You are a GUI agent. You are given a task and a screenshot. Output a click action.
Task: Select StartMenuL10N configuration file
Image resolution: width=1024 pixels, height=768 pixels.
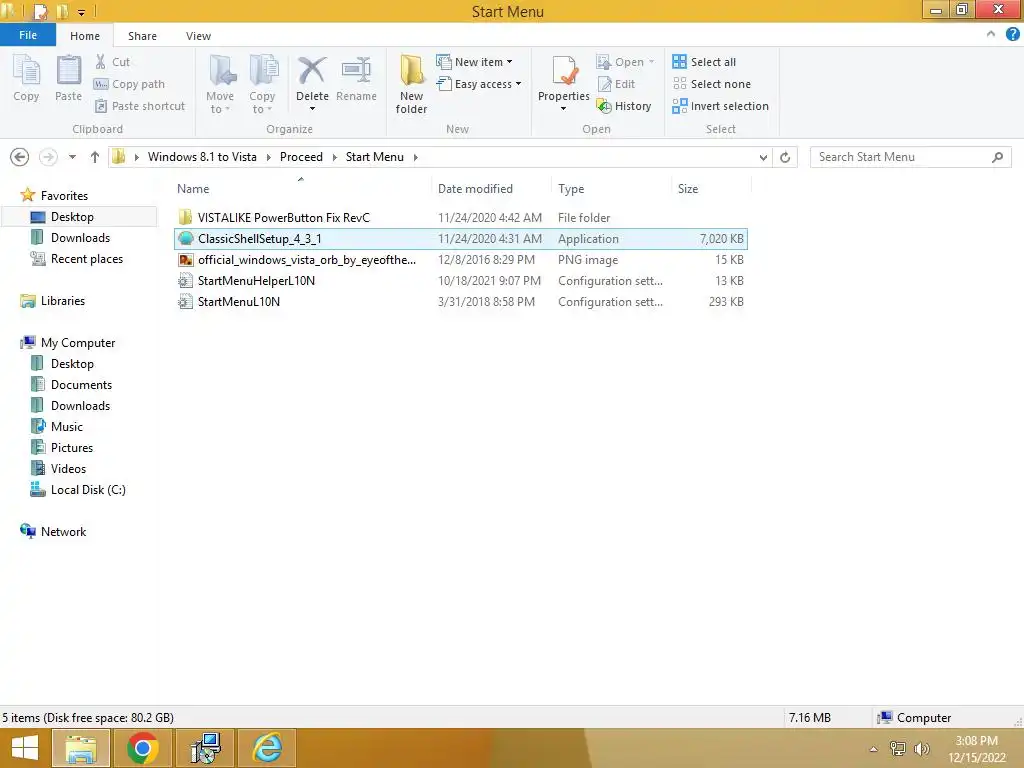(461, 302)
